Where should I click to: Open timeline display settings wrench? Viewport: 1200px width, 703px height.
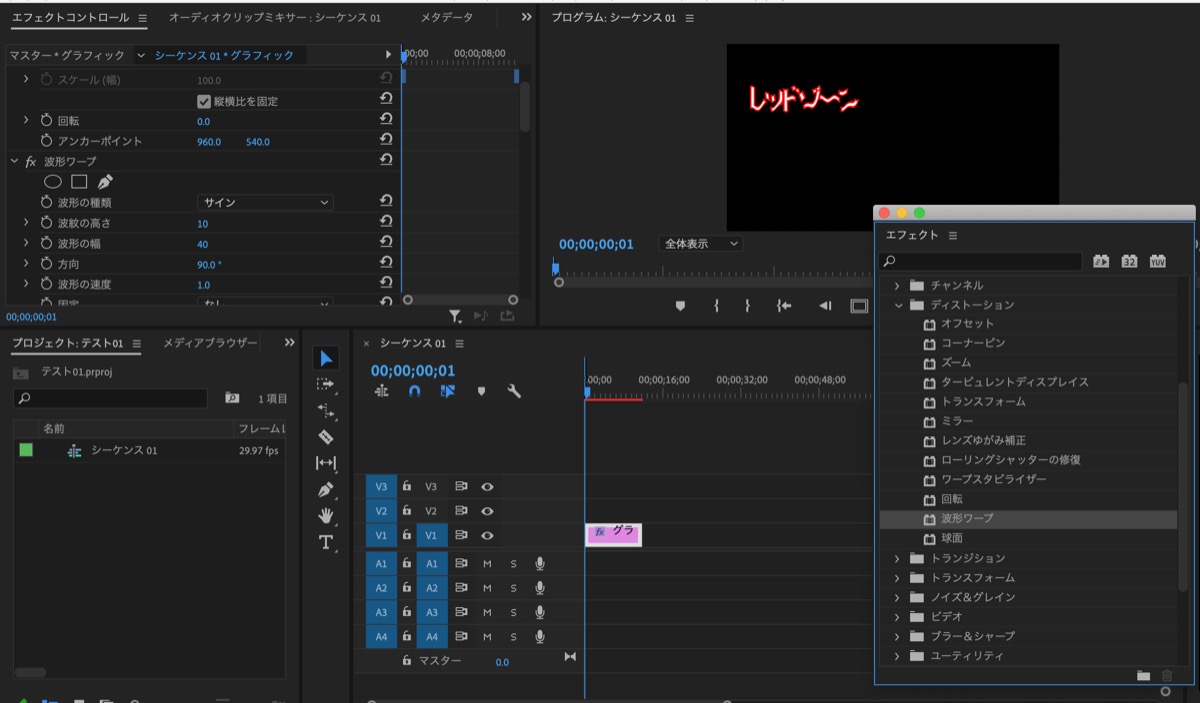pos(514,392)
